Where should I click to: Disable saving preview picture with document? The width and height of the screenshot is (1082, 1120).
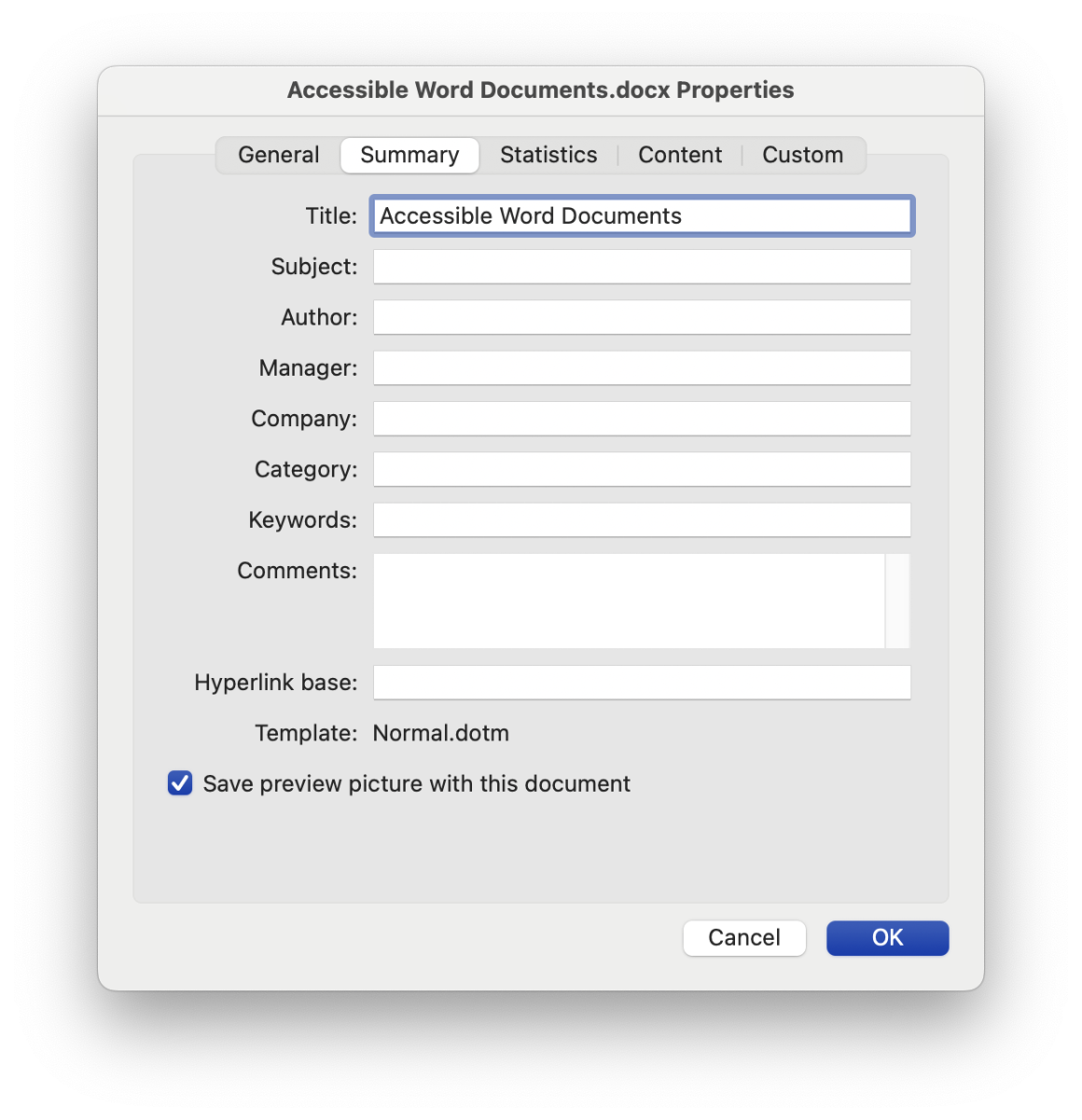click(x=179, y=783)
